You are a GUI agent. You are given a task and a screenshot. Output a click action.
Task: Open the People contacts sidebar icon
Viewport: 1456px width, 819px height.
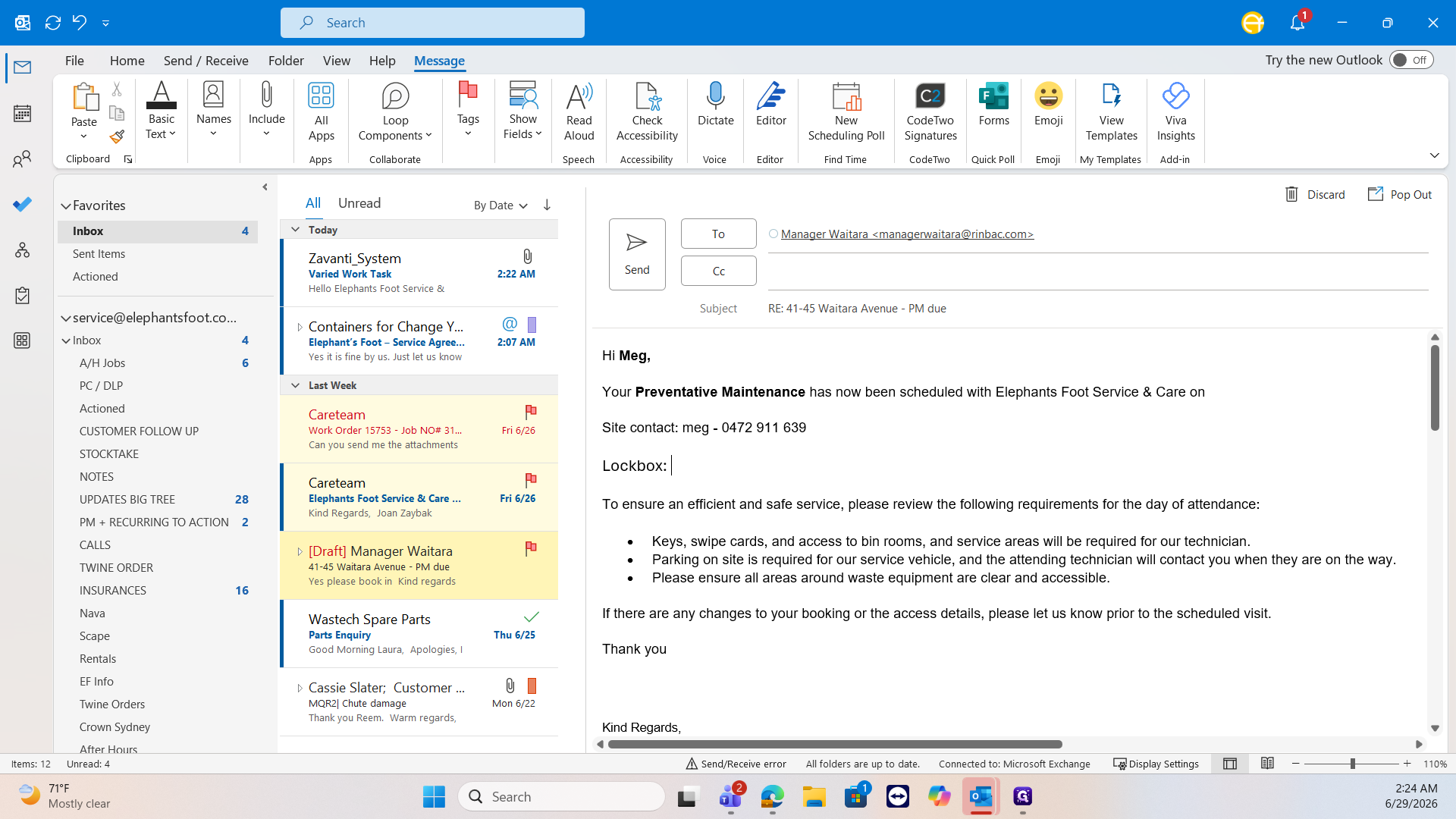(x=22, y=159)
